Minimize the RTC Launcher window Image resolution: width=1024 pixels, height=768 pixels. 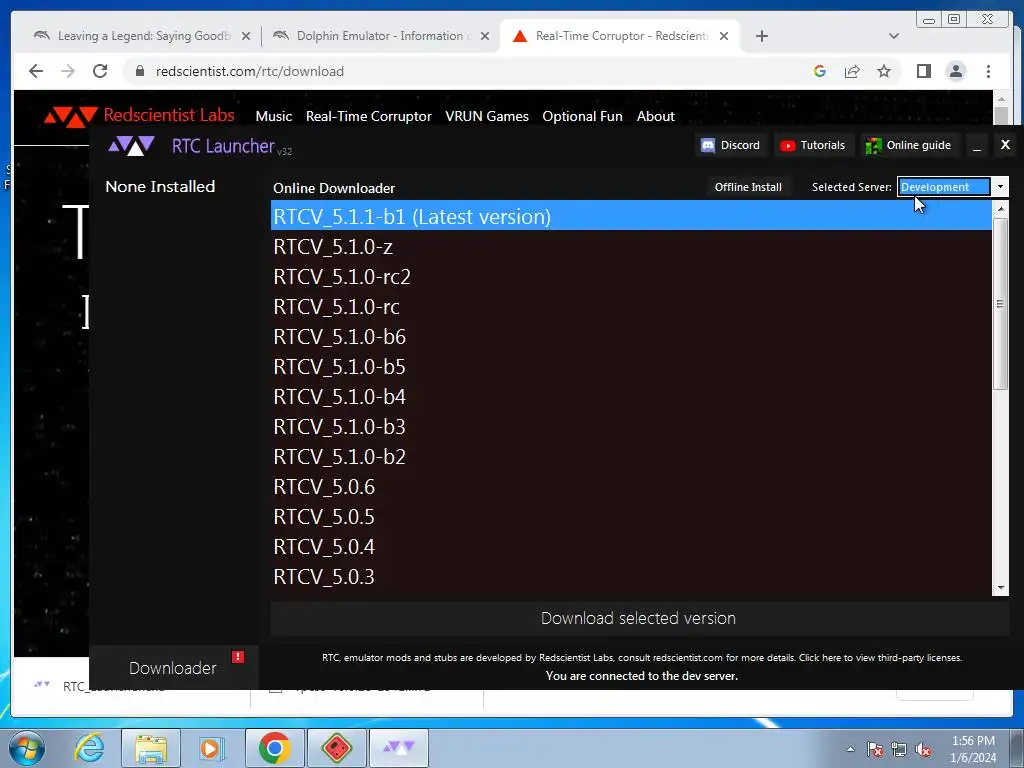(977, 146)
